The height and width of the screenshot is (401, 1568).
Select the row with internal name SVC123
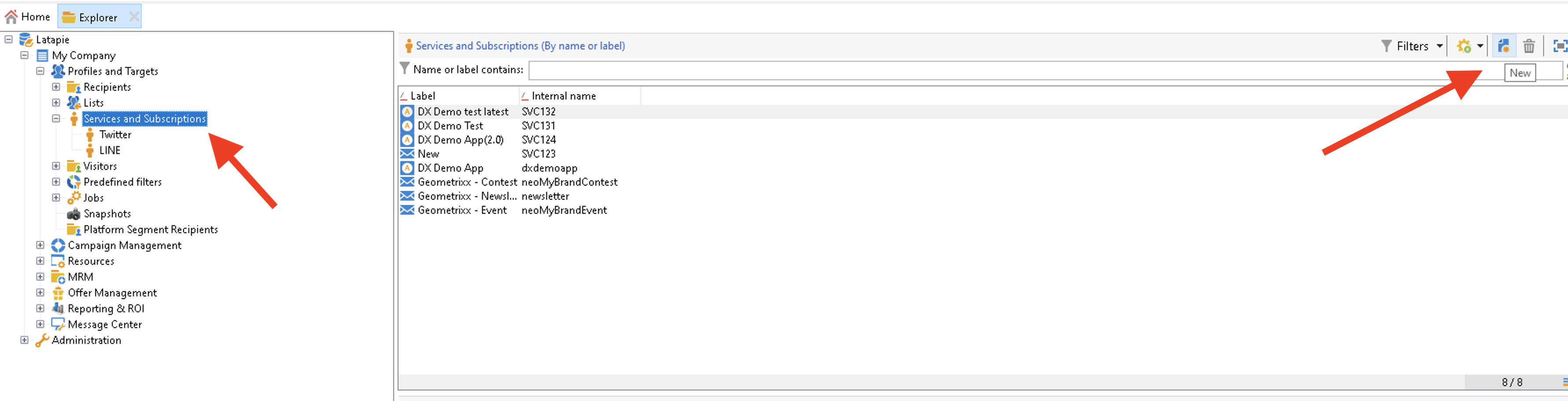coord(982,154)
